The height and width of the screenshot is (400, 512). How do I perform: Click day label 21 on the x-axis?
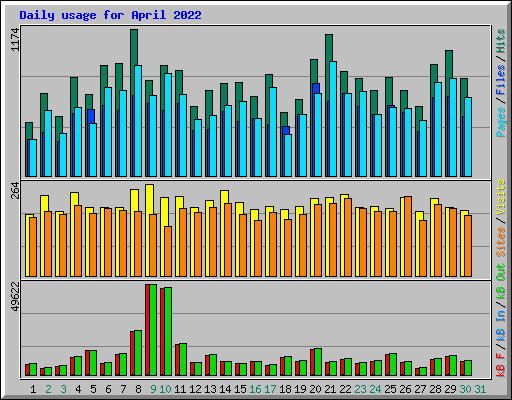click(330, 389)
